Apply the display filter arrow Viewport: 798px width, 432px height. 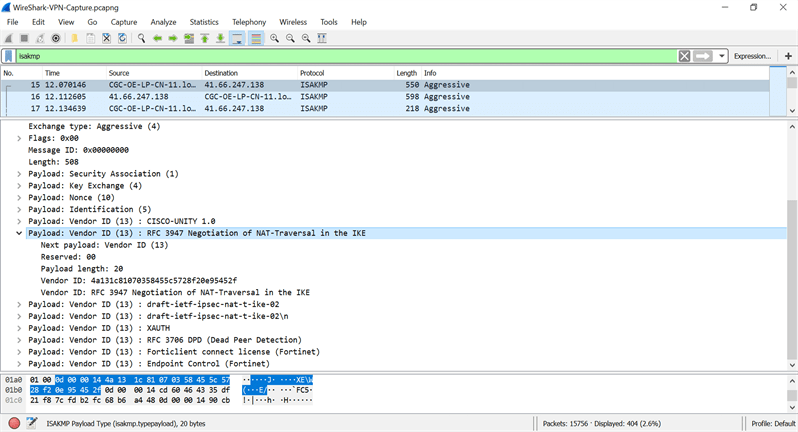pos(703,56)
